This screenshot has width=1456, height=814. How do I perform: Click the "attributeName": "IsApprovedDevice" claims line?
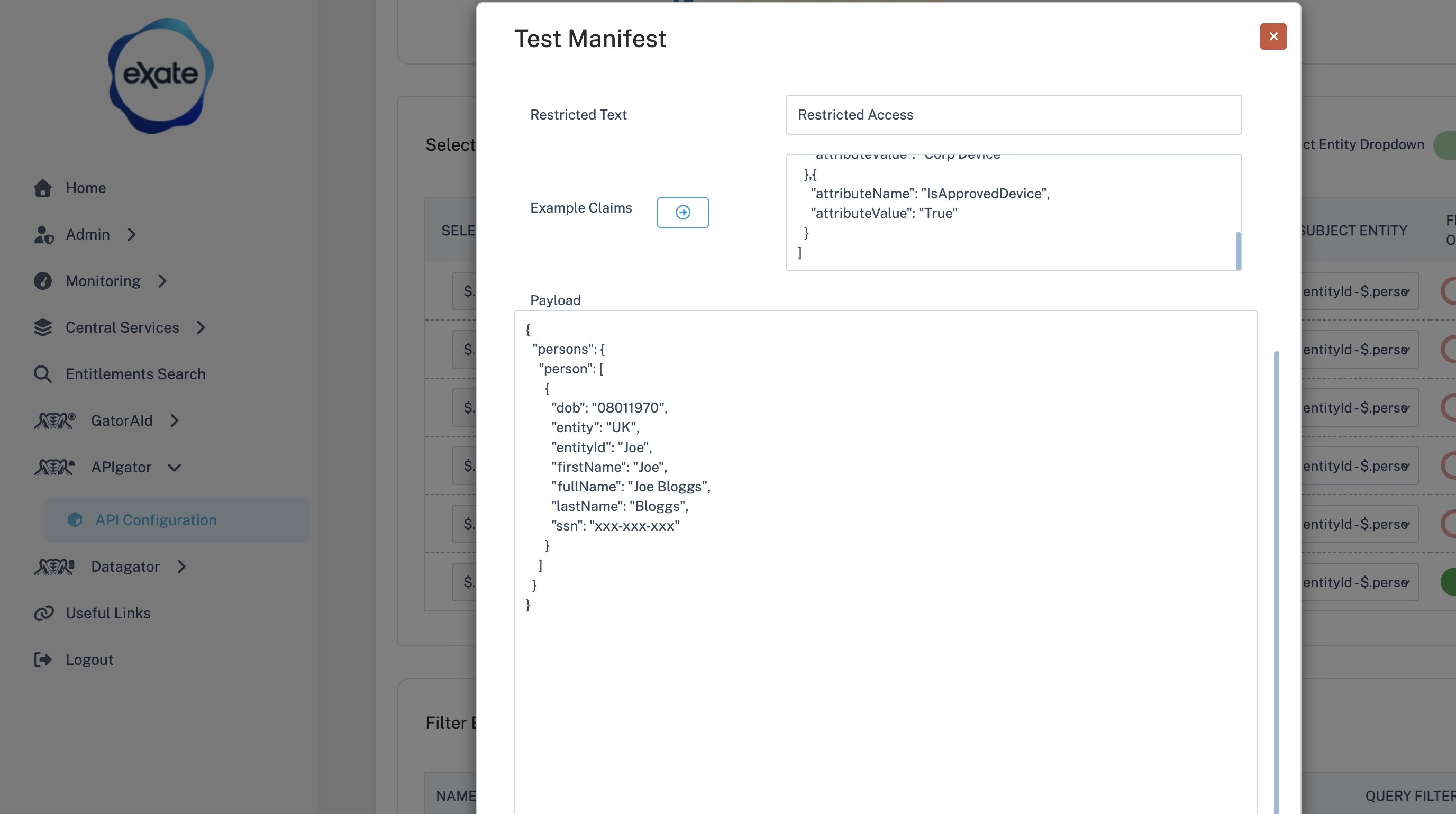point(930,194)
